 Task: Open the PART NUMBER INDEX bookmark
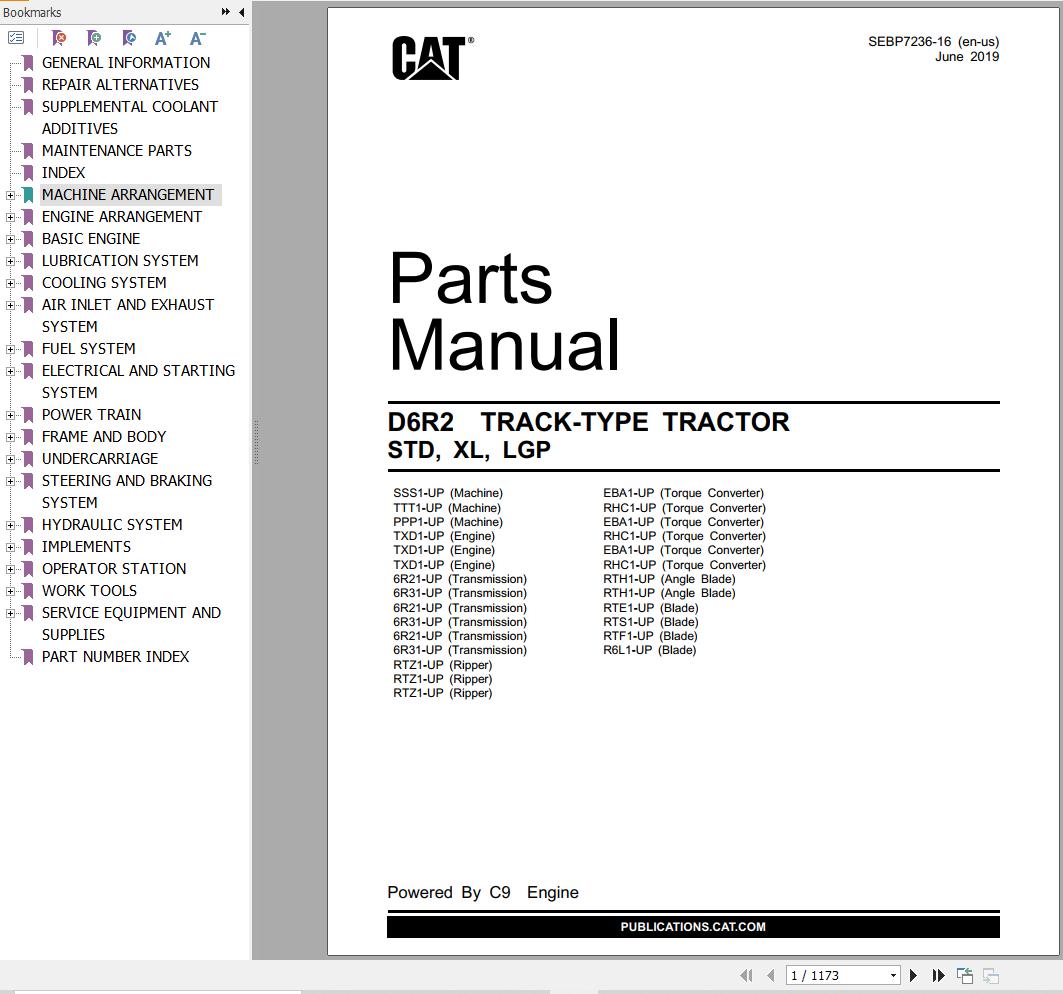click(x=115, y=656)
